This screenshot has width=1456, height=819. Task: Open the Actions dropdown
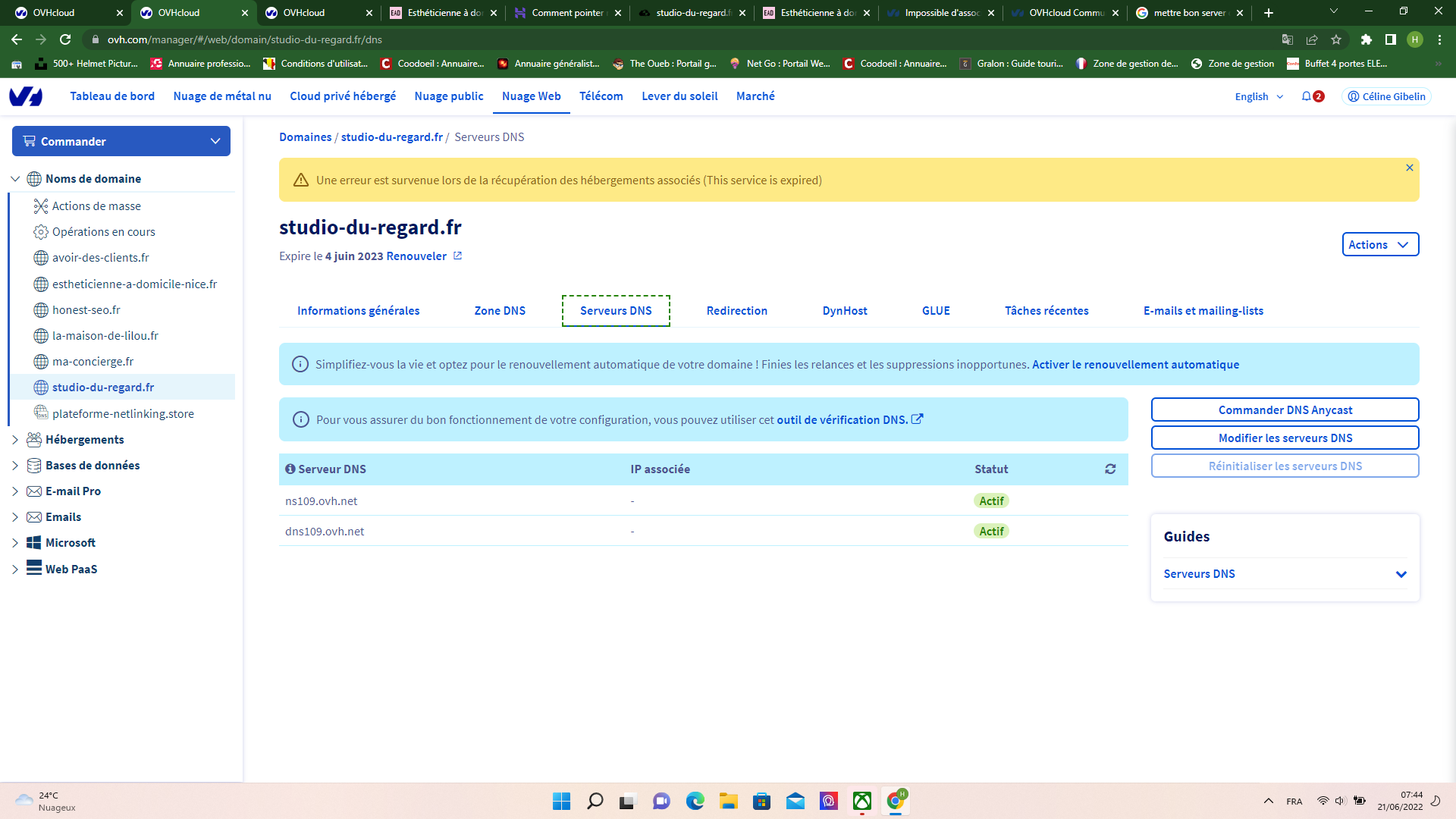(x=1380, y=244)
